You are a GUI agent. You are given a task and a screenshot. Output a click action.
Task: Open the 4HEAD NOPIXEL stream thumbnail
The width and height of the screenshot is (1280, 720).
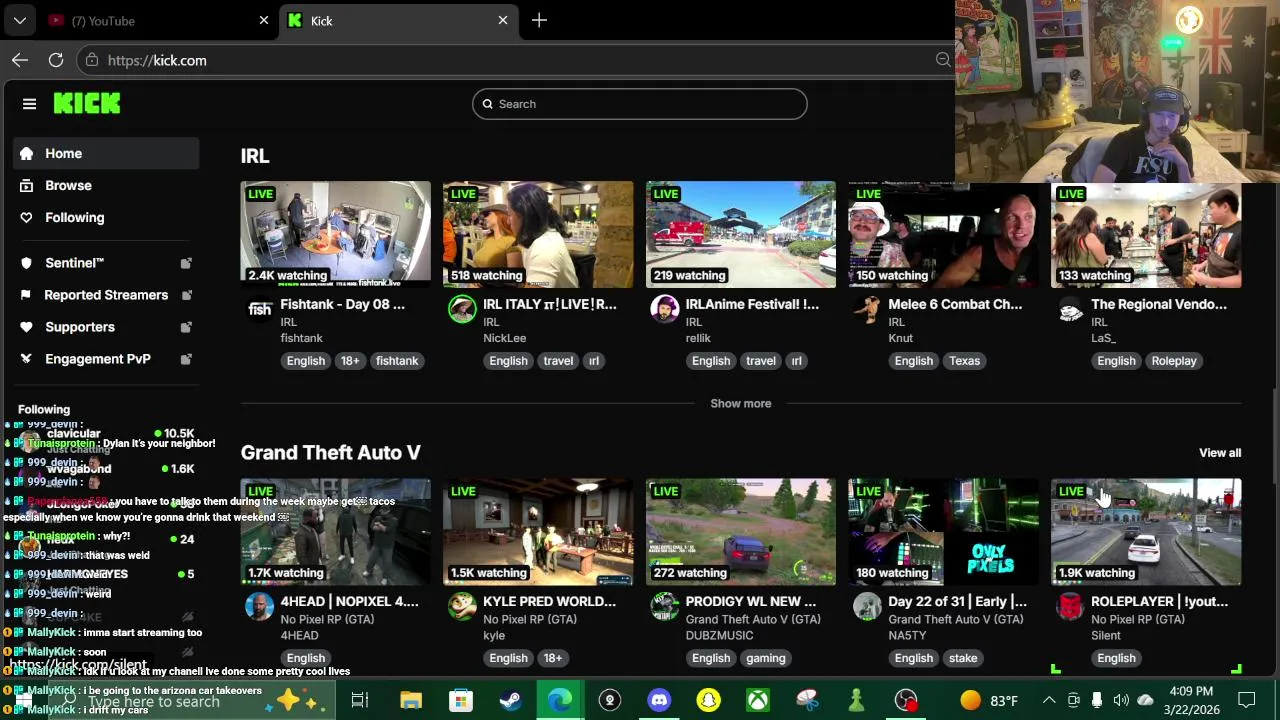[x=336, y=532]
